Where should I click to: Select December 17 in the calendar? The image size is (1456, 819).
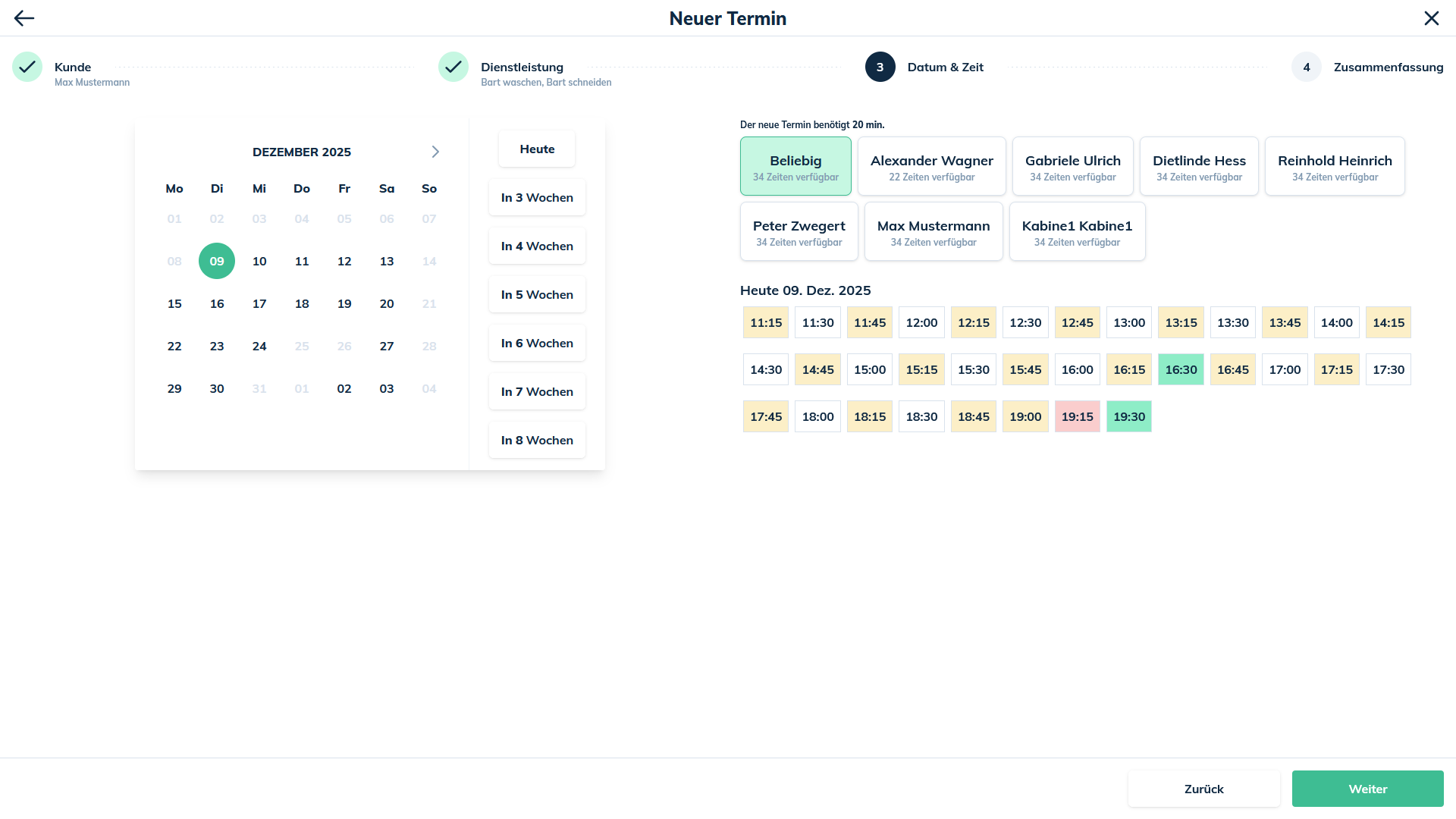[x=259, y=303]
